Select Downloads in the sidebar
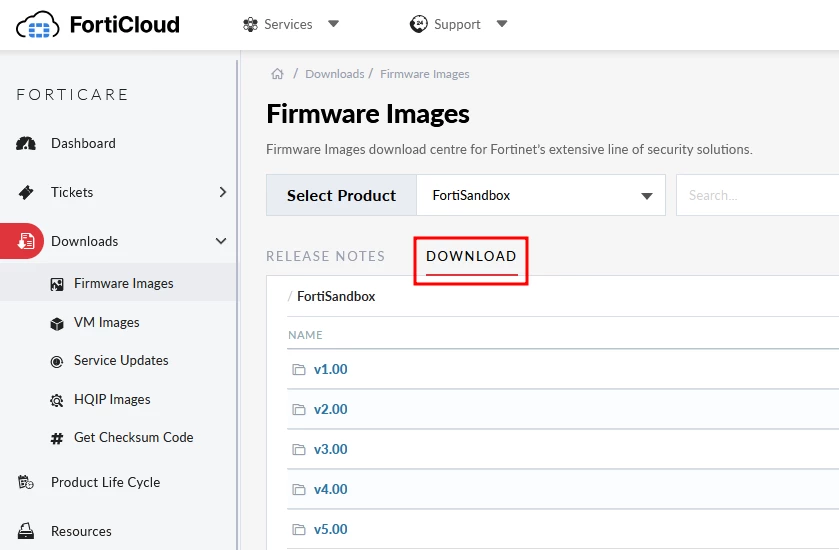 click(85, 241)
